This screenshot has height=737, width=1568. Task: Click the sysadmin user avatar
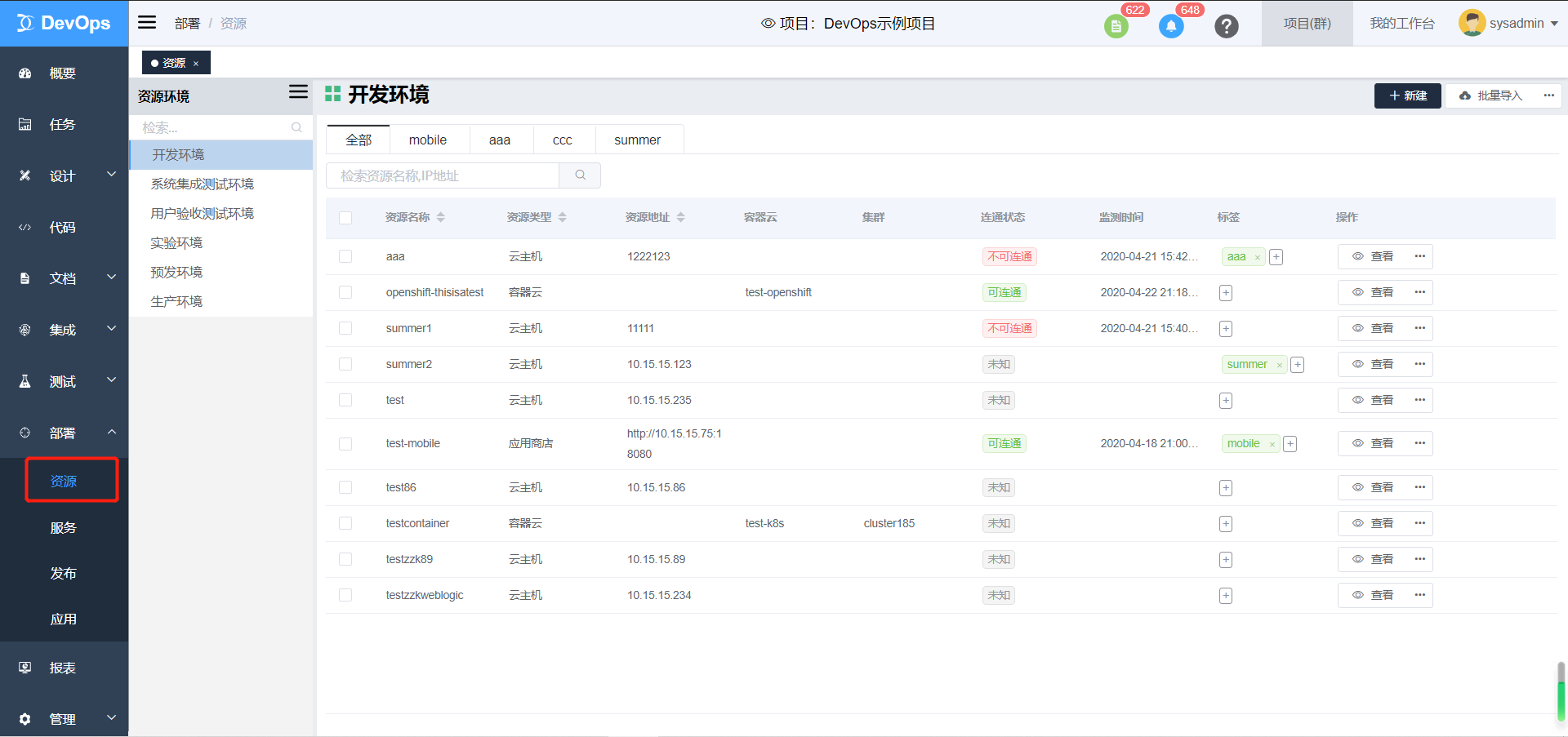click(x=1472, y=23)
